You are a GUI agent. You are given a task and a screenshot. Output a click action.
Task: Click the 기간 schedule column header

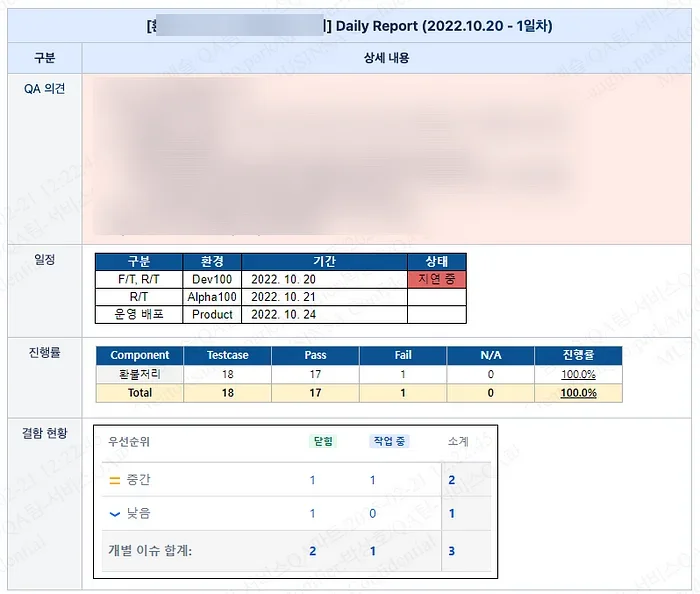coord(324,262)
